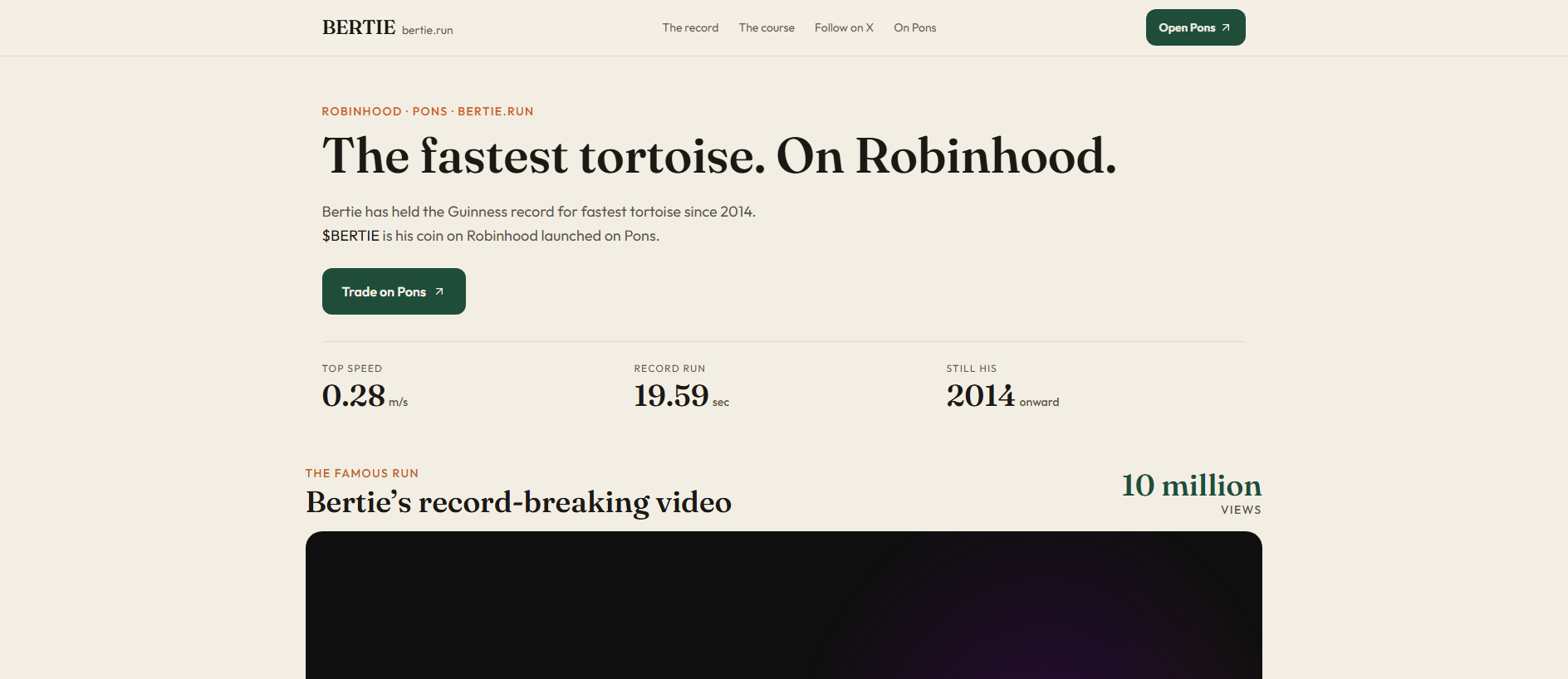Click the 0.28 m/s top speed value

(365, 396)
